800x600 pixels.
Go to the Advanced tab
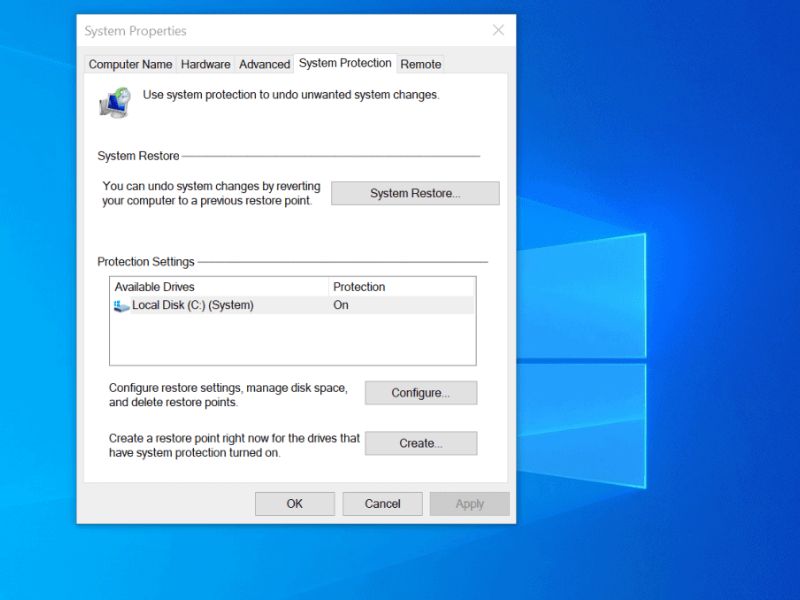264,64
